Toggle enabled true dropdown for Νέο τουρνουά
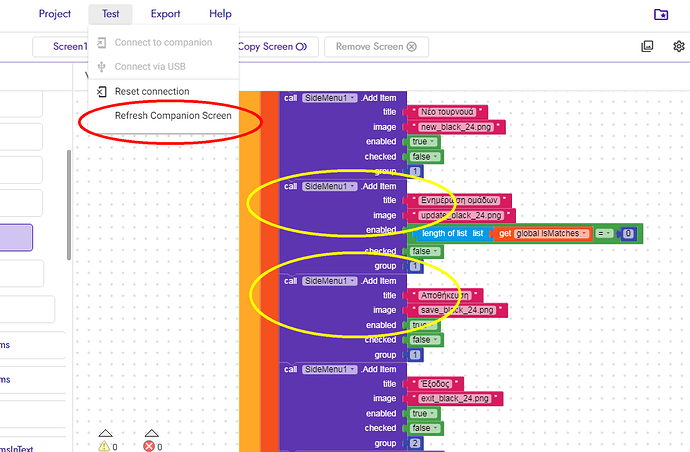Image resolution: width=690 pixels, height=452 pixels. tap(424, 142)
